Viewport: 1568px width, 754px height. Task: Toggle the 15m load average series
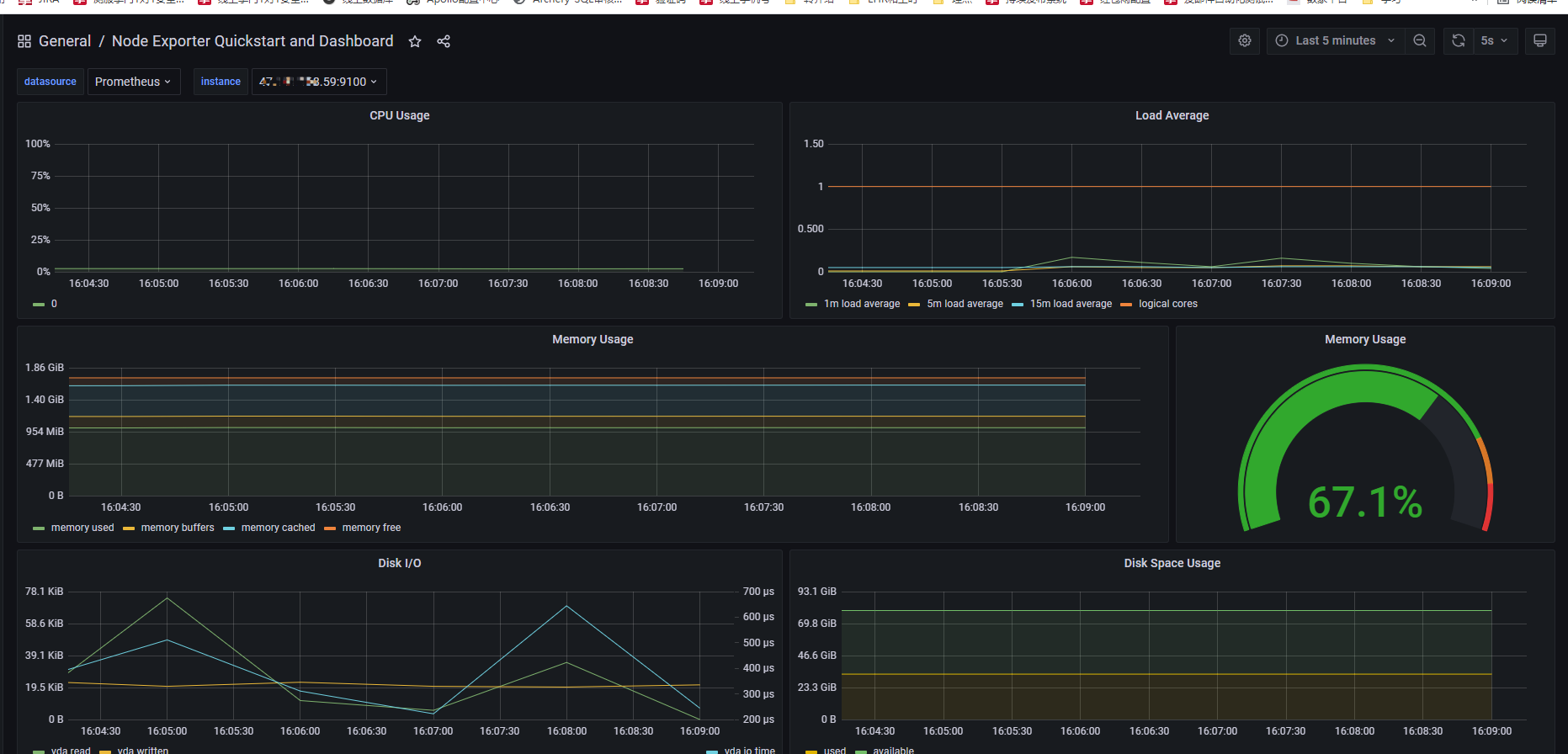[x=1071, y=304]
